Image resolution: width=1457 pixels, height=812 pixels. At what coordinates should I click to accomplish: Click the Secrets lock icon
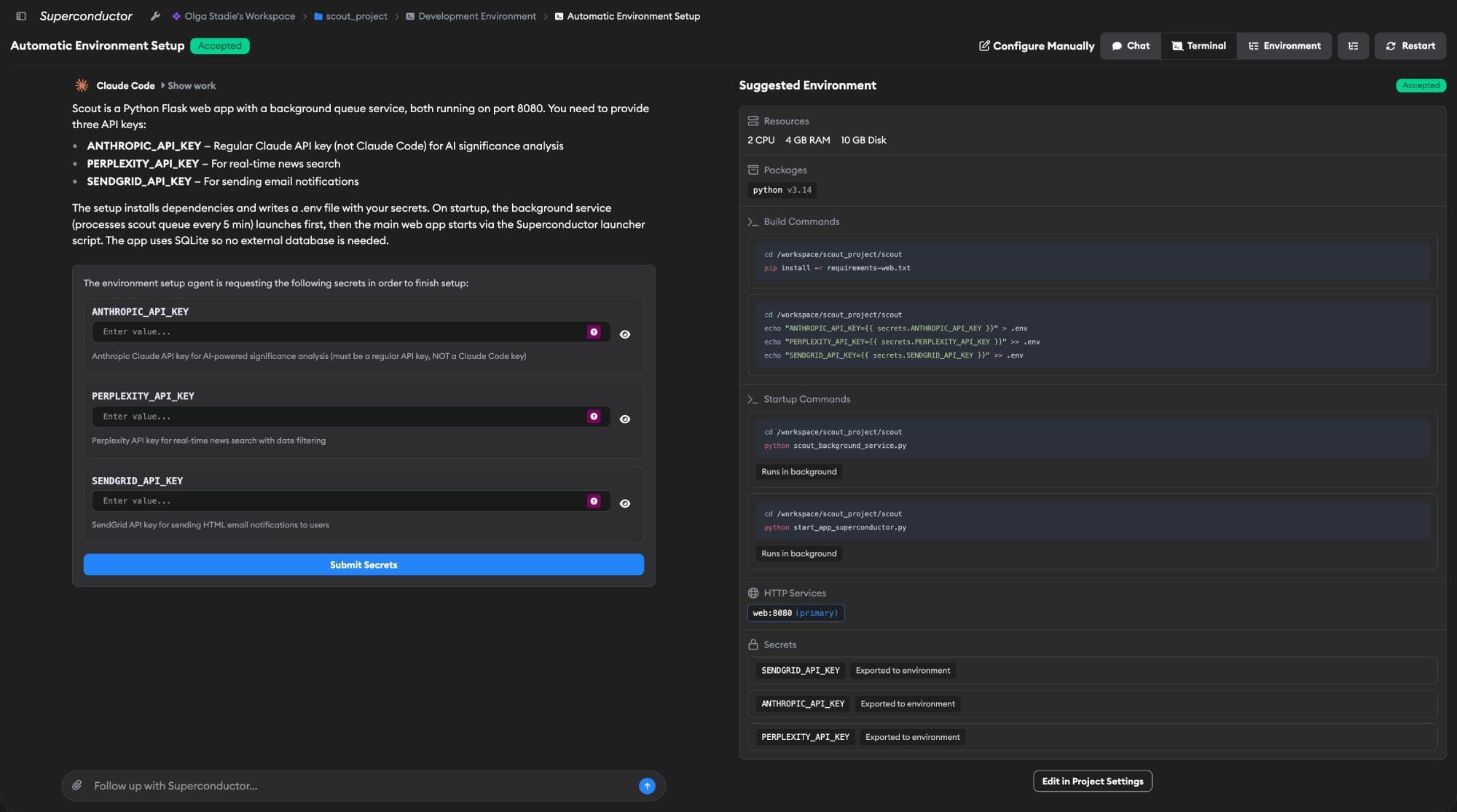click(x=753, y=645)
